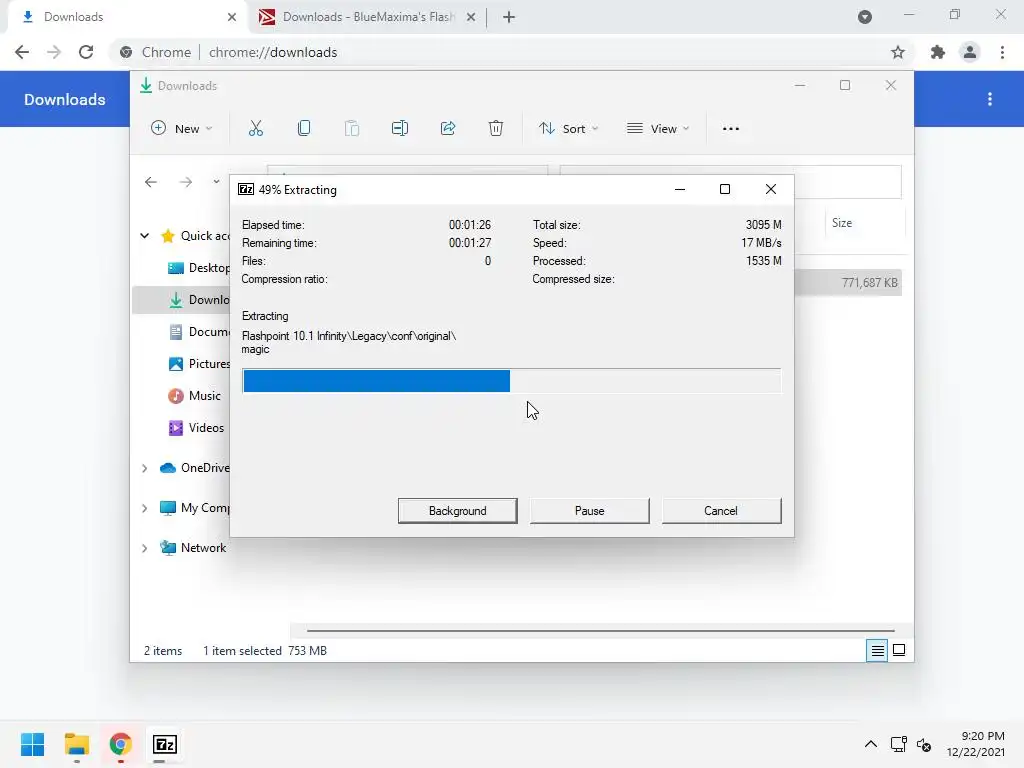
Task: Close the BlueMaxima's Flashpoint tab
Action: point(470,17)
